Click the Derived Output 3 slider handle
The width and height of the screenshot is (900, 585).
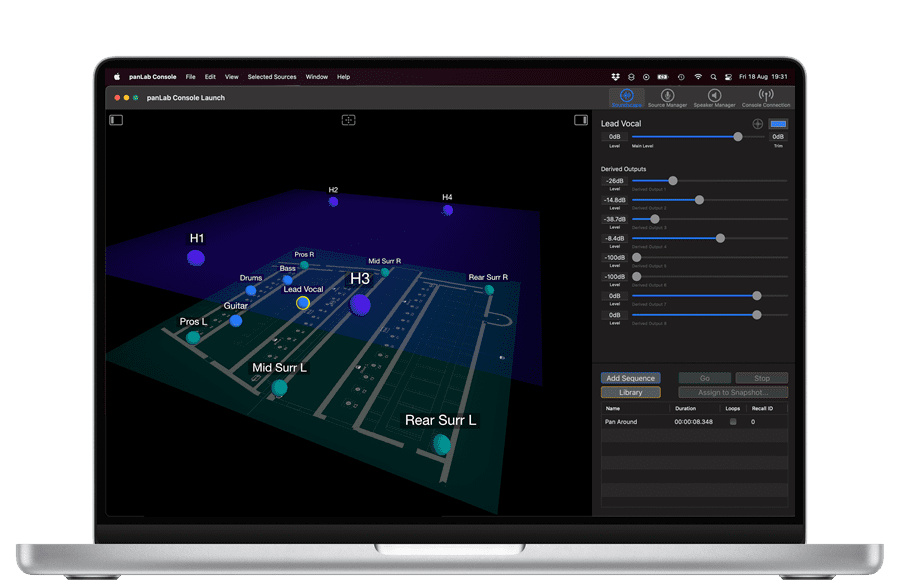click(x=654, y=219)
